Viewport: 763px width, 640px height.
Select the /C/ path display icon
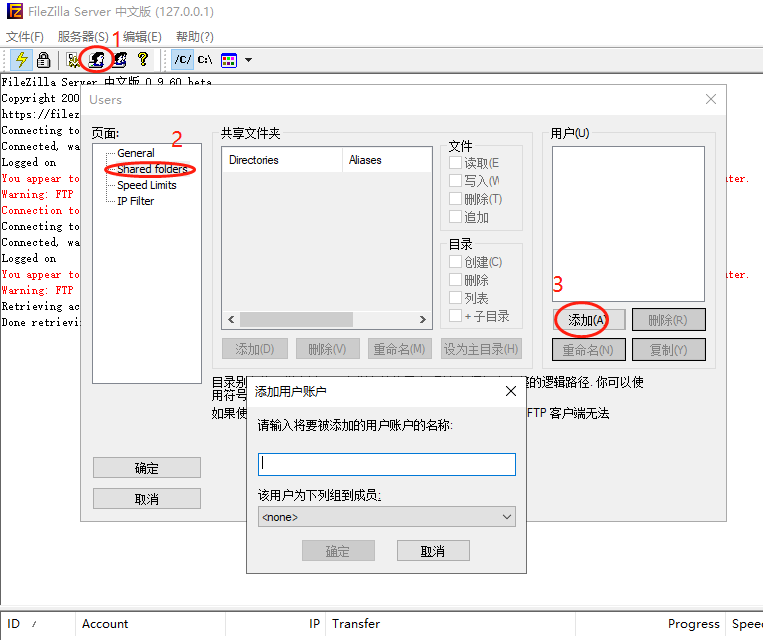point(182,59)
